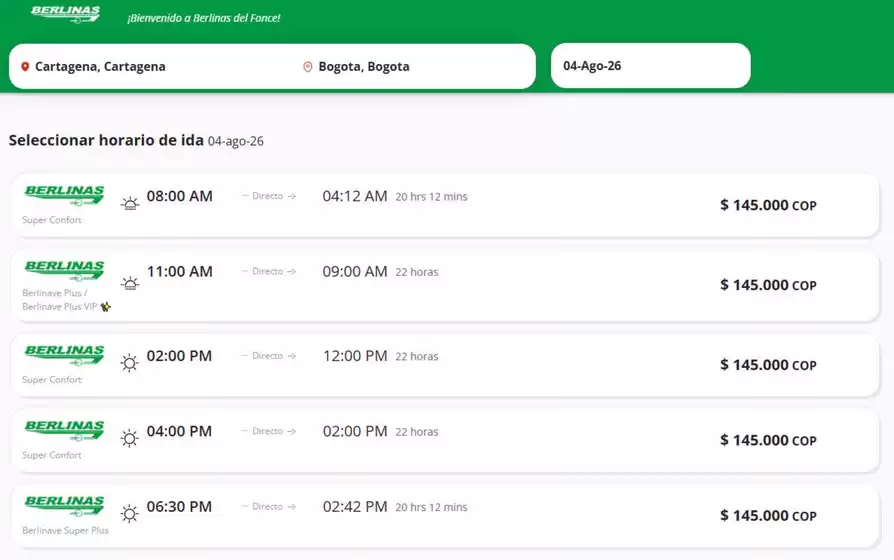Click Directo label on the 11:00 AM trip
Image resolution: width=894 pixels, height=560 pixels.
[268, 271]
